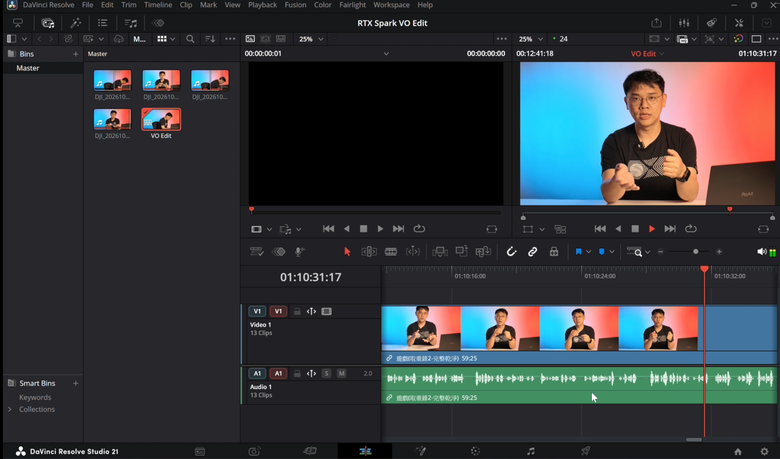Open source viewer 25% zoom dropdown
The image size is (780, 459).
pos(311,39)
